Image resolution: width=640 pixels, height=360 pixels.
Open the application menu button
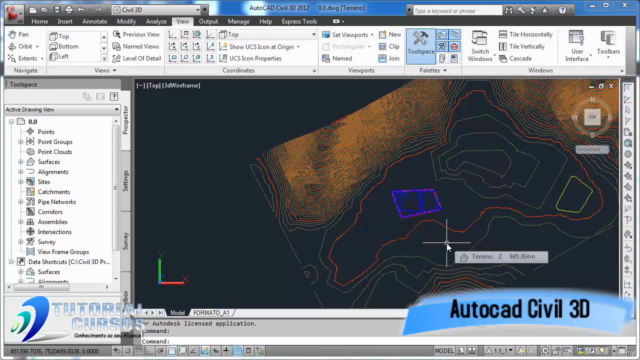coord(13,13)
